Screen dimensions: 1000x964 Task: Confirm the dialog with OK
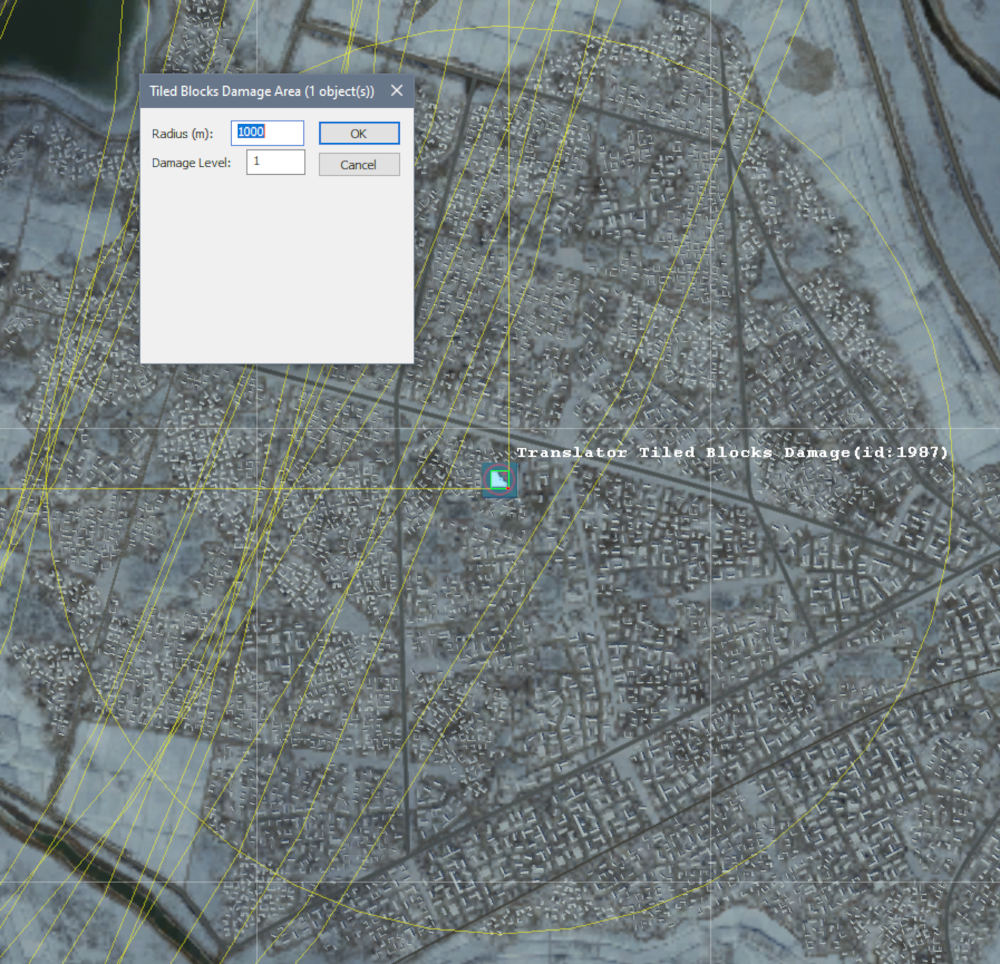click(x=359, y=133)
